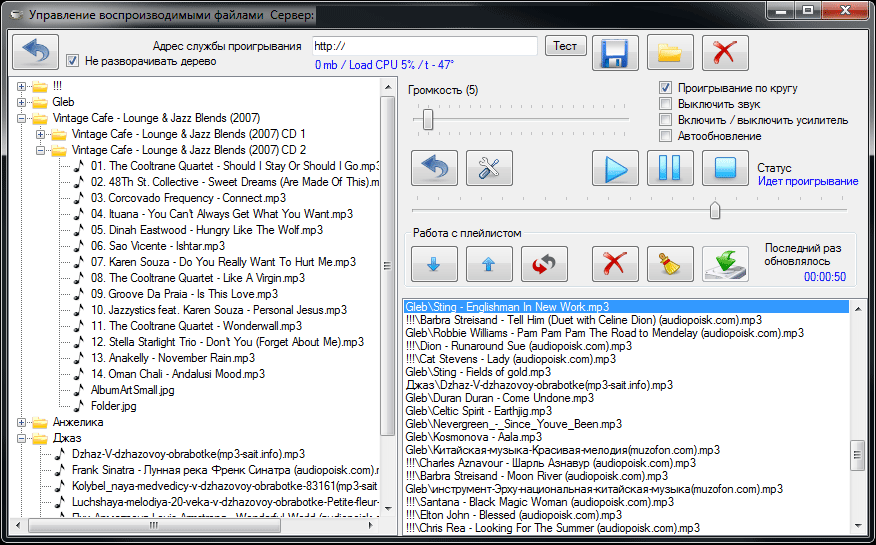Open the wrench and screwdriver settings icon
Screen dimensions: 876x545
point(489,169)
